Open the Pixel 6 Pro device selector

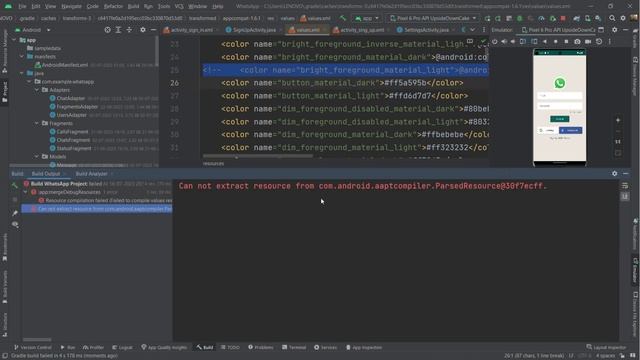pos(433,18)
